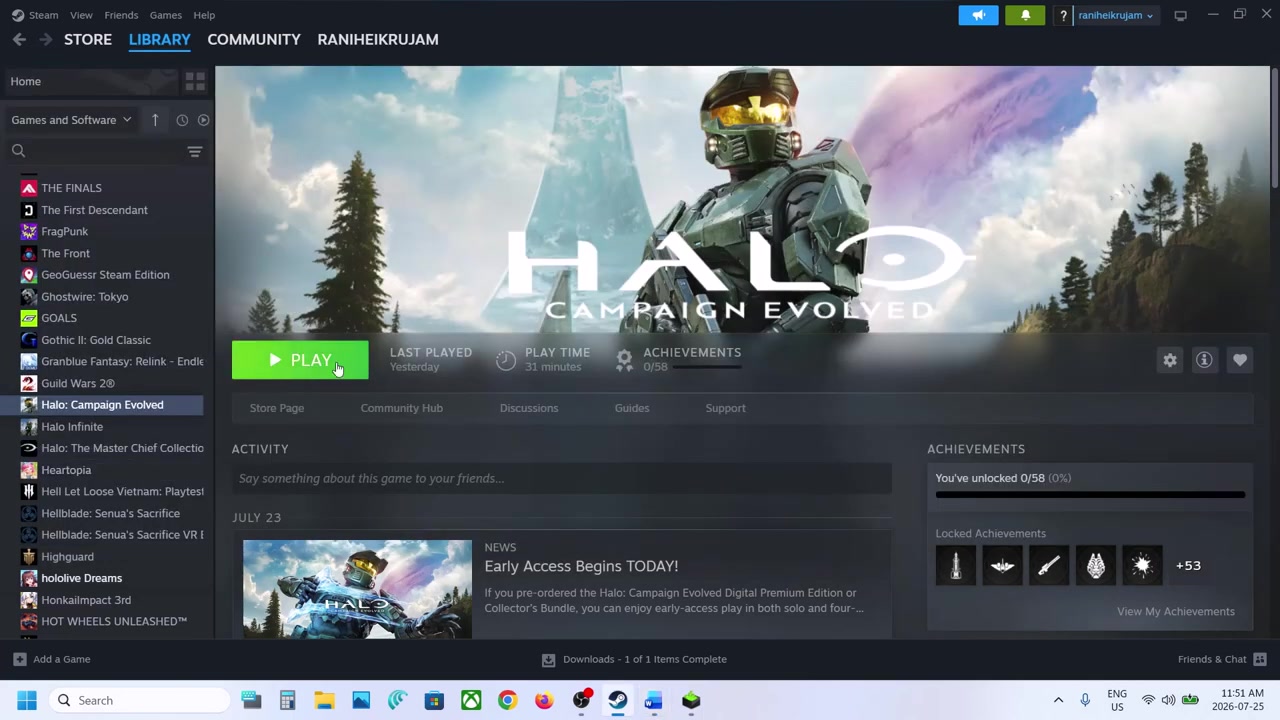
Task: Open the Early Access Begins TODAY article
Action: (581, 566)
